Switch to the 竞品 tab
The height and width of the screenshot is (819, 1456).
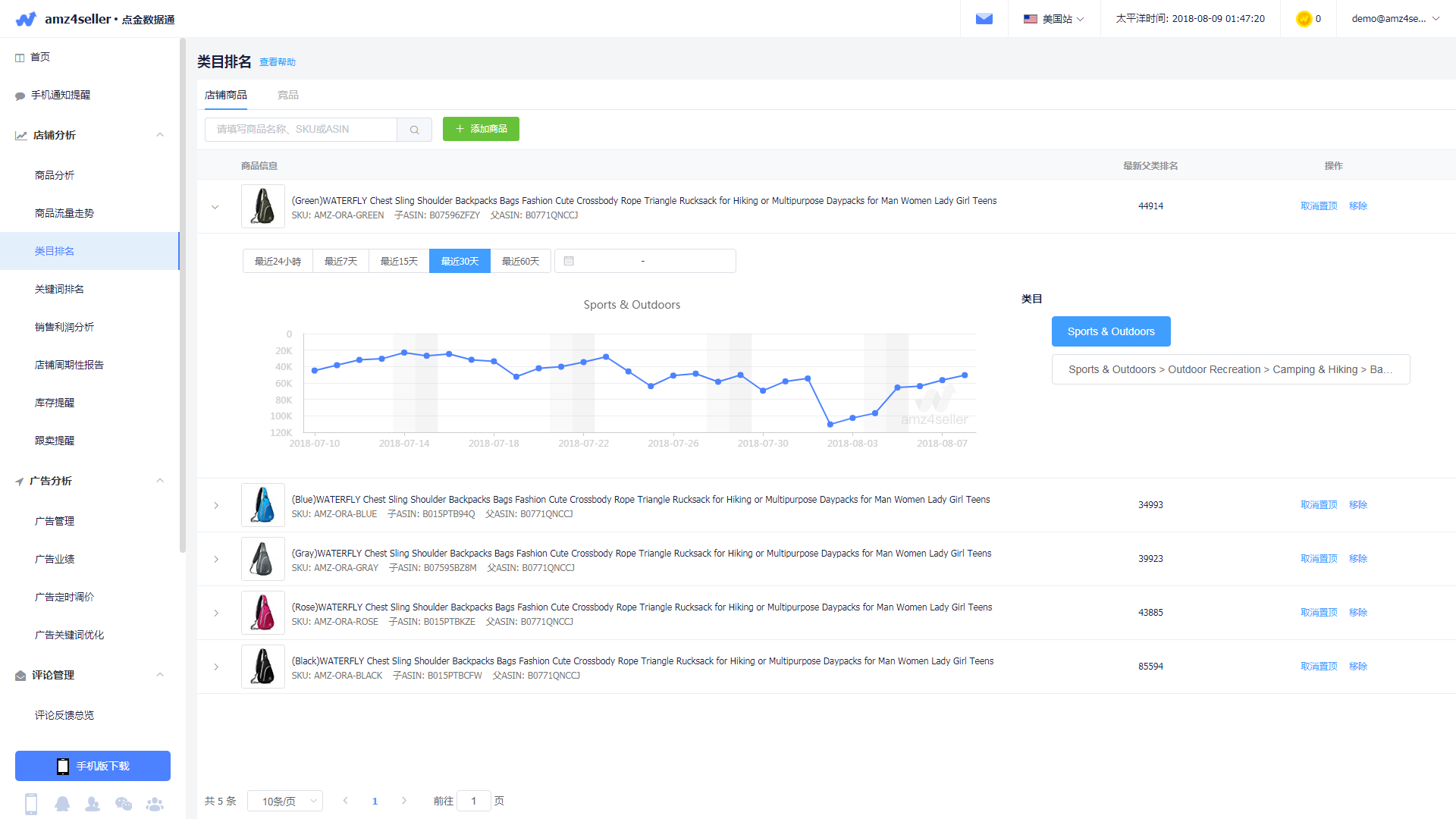[x=287, y=95]
